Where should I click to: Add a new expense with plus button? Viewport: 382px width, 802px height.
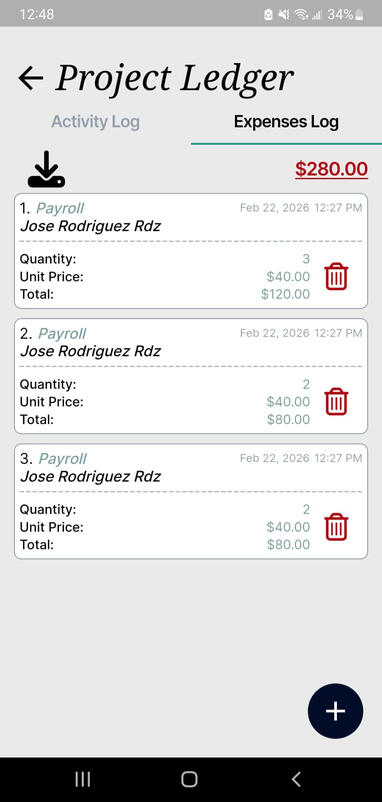click(x=335, y=711)
